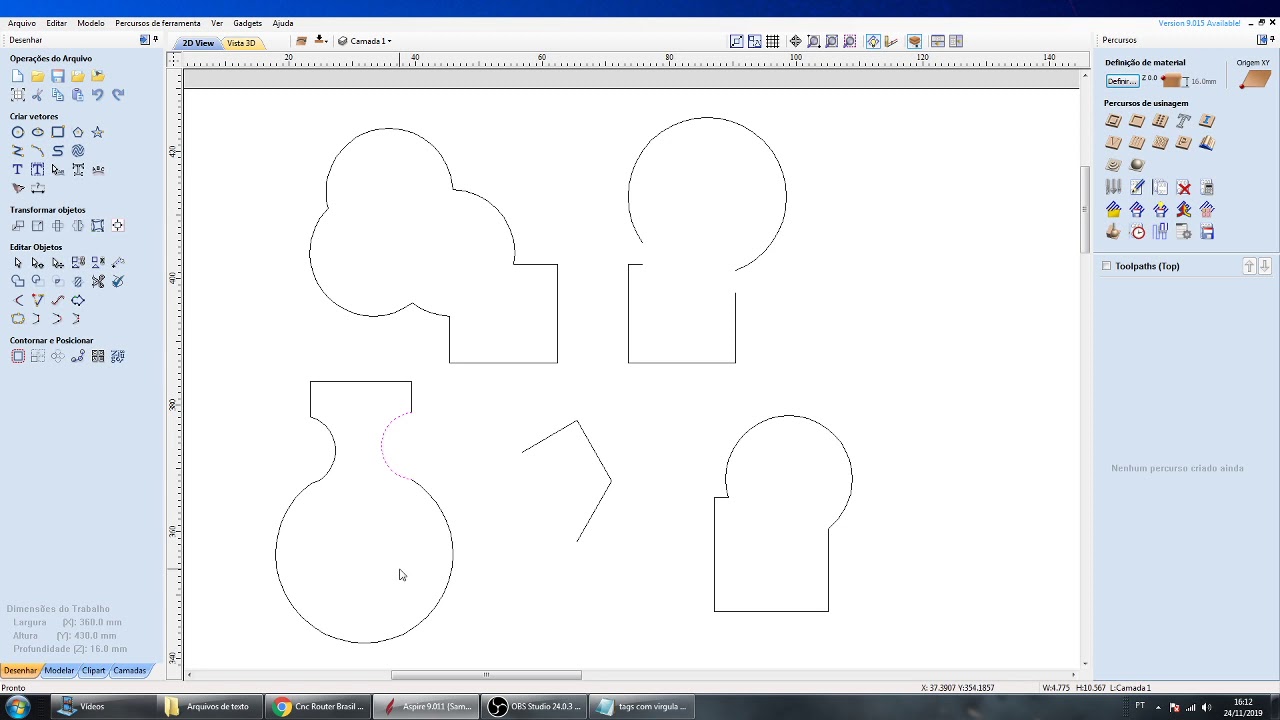Select the draw star tool
The image size is (1280, 720).
97,132
